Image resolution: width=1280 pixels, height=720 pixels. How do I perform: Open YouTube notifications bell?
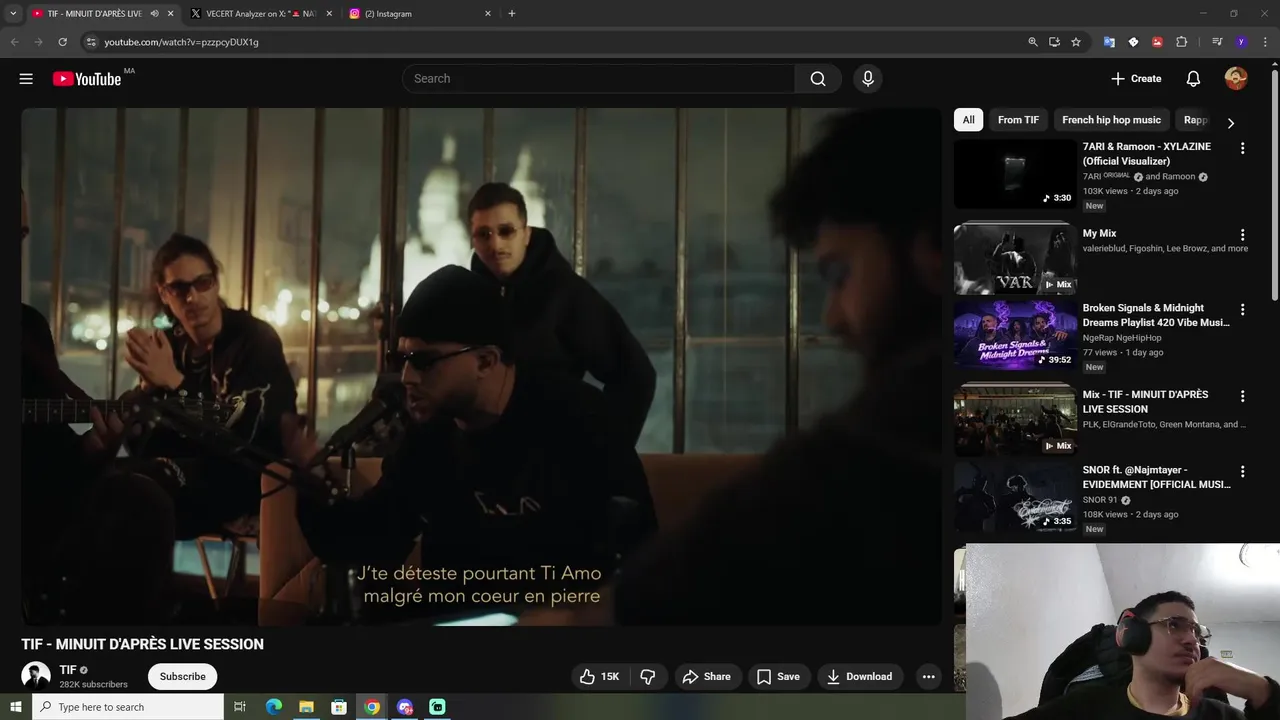[1193, 79]
